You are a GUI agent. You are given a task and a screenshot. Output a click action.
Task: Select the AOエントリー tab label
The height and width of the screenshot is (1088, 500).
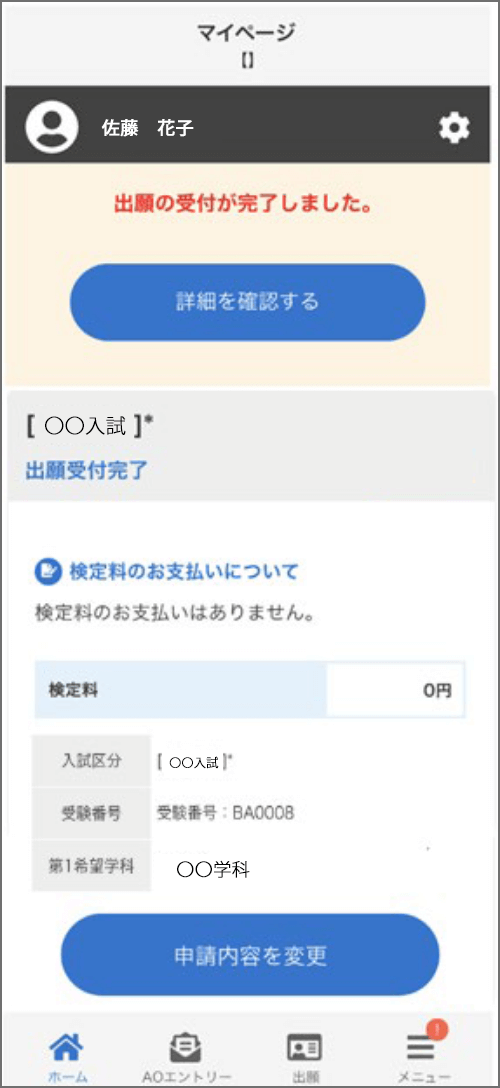(187, 1077)
